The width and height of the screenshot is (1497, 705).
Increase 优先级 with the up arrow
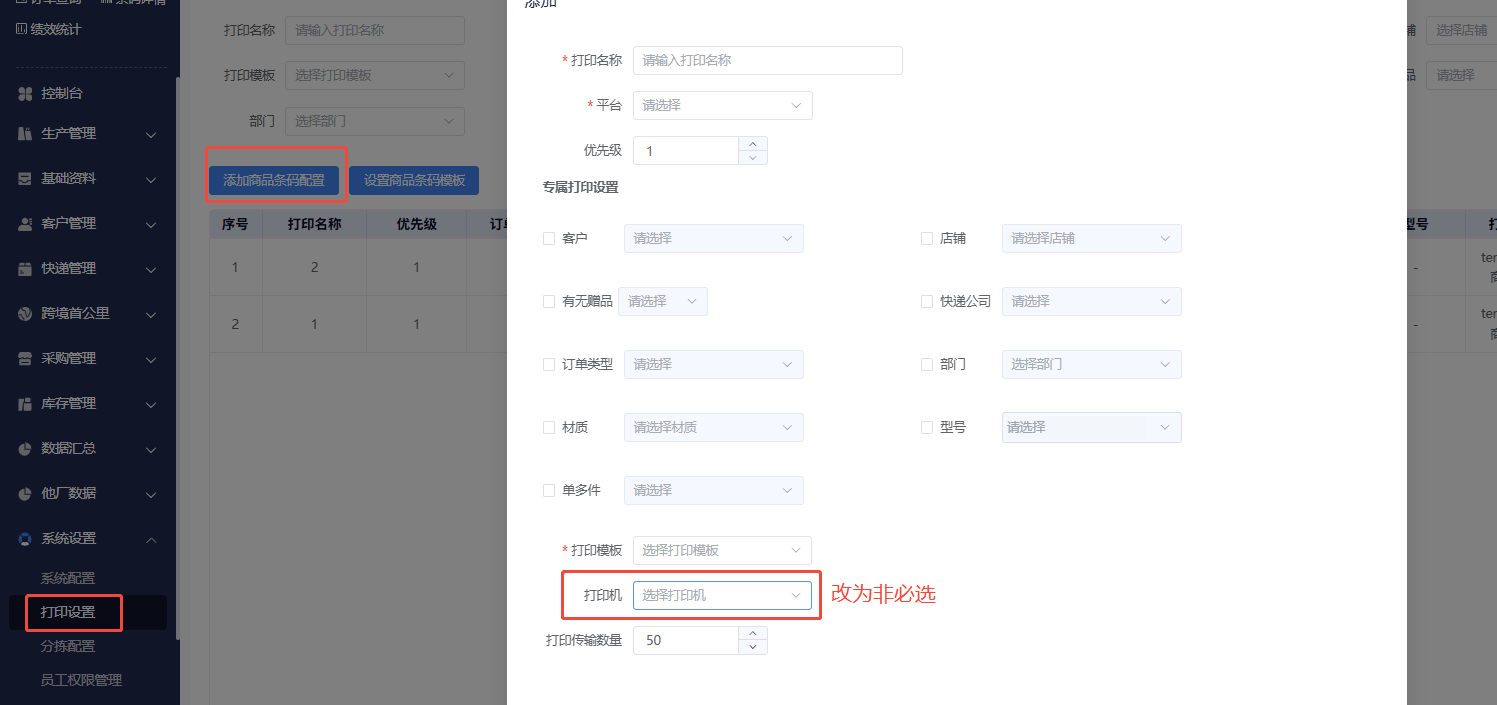coord(753,143)
